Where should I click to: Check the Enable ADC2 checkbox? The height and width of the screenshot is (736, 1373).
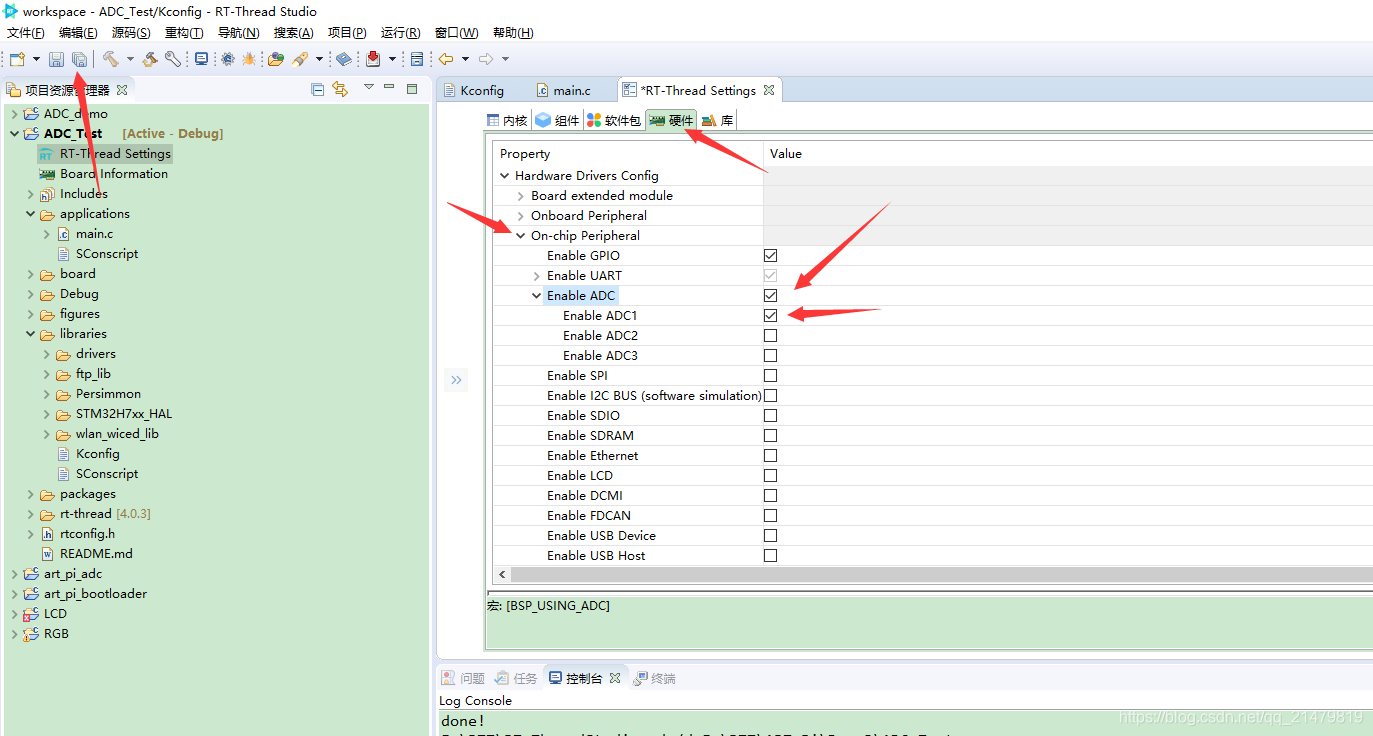click(770, 336)
